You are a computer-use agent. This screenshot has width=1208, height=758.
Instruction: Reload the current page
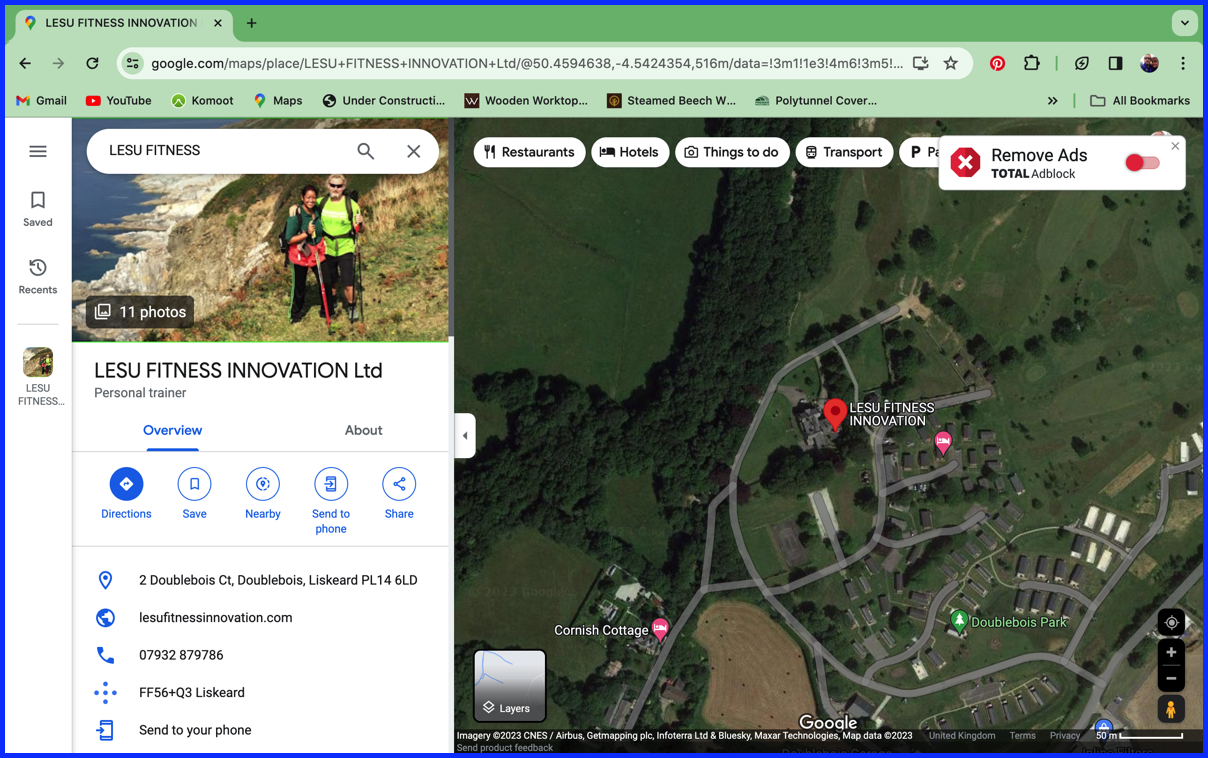click(92, 63)
